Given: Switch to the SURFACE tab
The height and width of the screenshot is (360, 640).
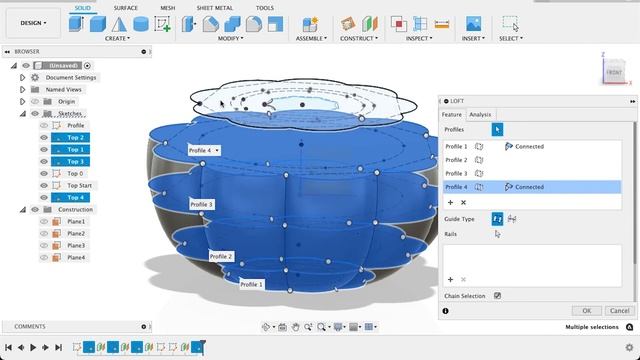Looking at the screenshot, I should (126, 8).
